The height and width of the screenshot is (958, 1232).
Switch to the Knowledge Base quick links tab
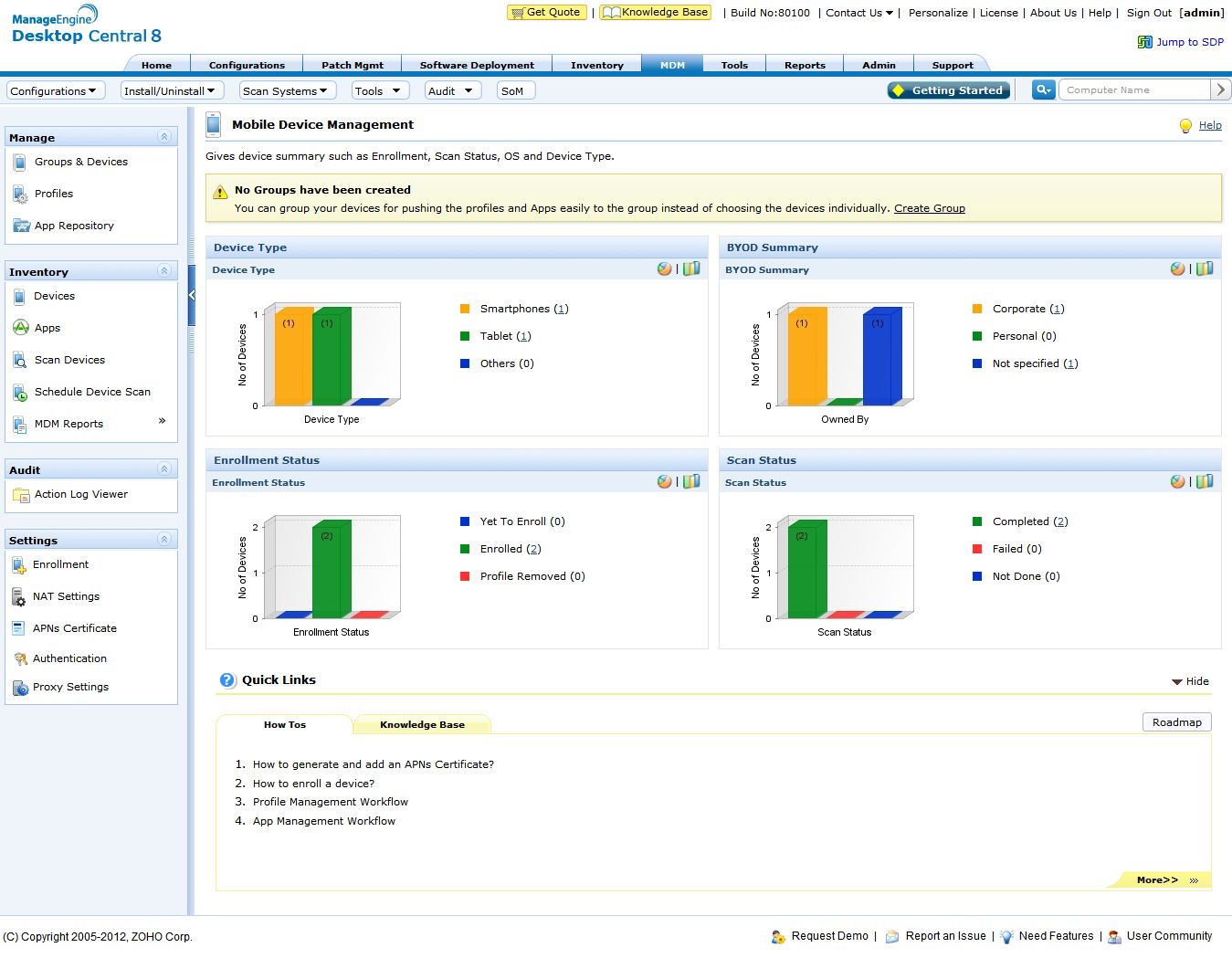pos(422,725)
